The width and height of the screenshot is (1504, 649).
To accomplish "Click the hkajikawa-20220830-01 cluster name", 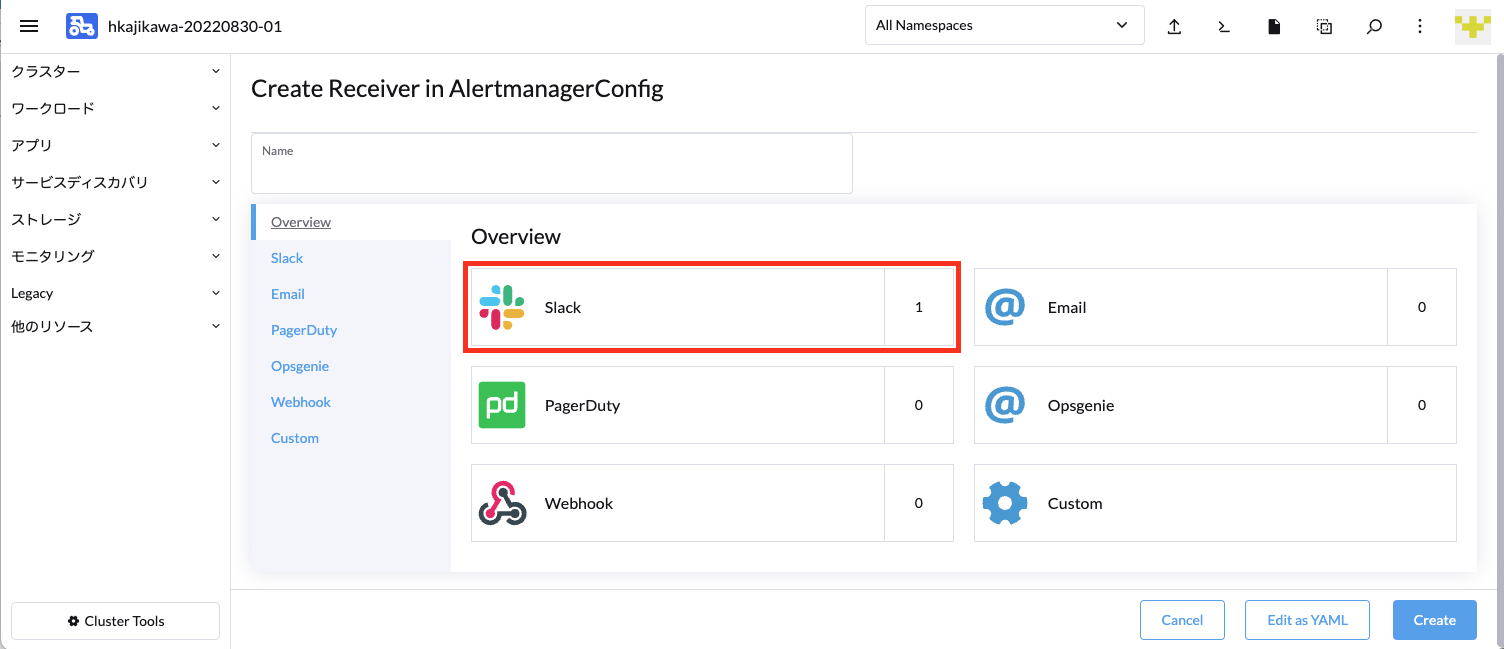I will 195,27.
